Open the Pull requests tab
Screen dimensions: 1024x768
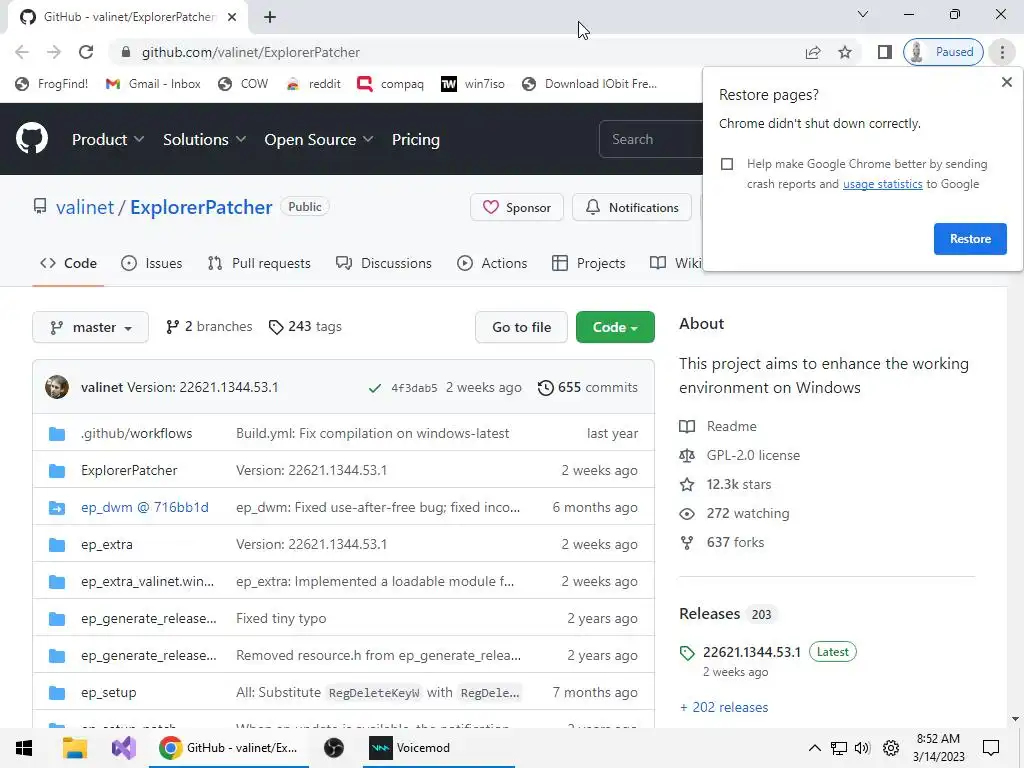click(x=259, y=263)
